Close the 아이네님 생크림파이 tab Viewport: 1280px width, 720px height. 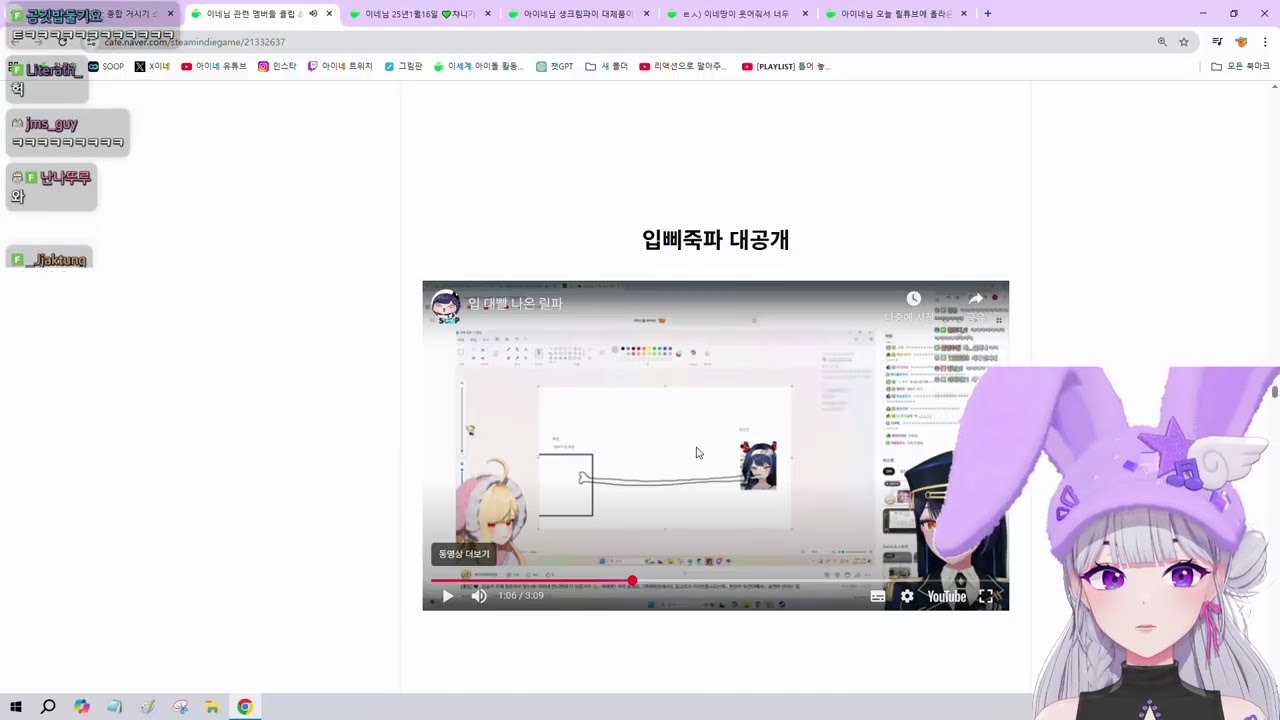click(x=646, y=14)
